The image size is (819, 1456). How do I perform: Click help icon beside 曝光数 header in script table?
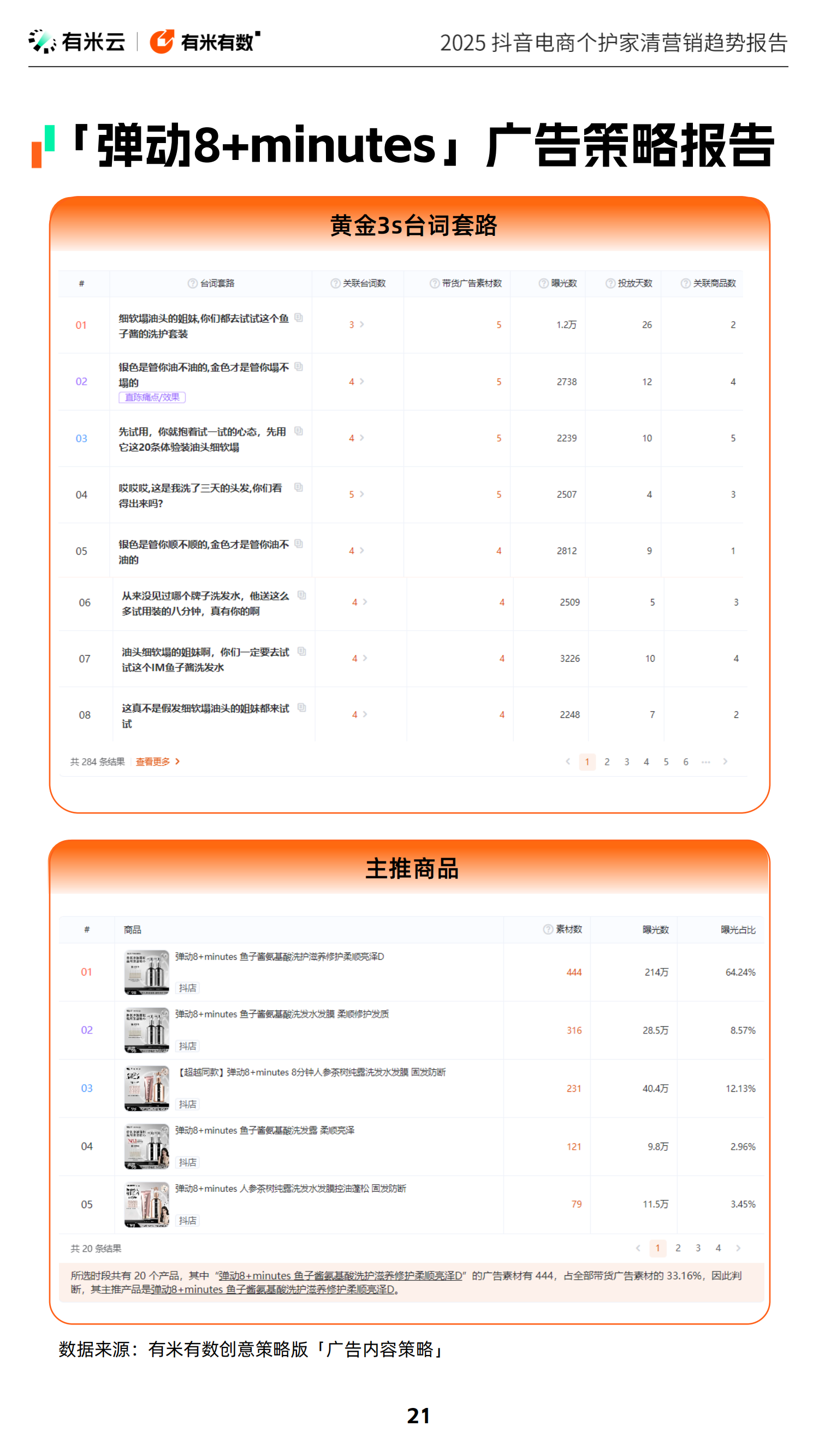pyautogui.click(x=543, y=283)
